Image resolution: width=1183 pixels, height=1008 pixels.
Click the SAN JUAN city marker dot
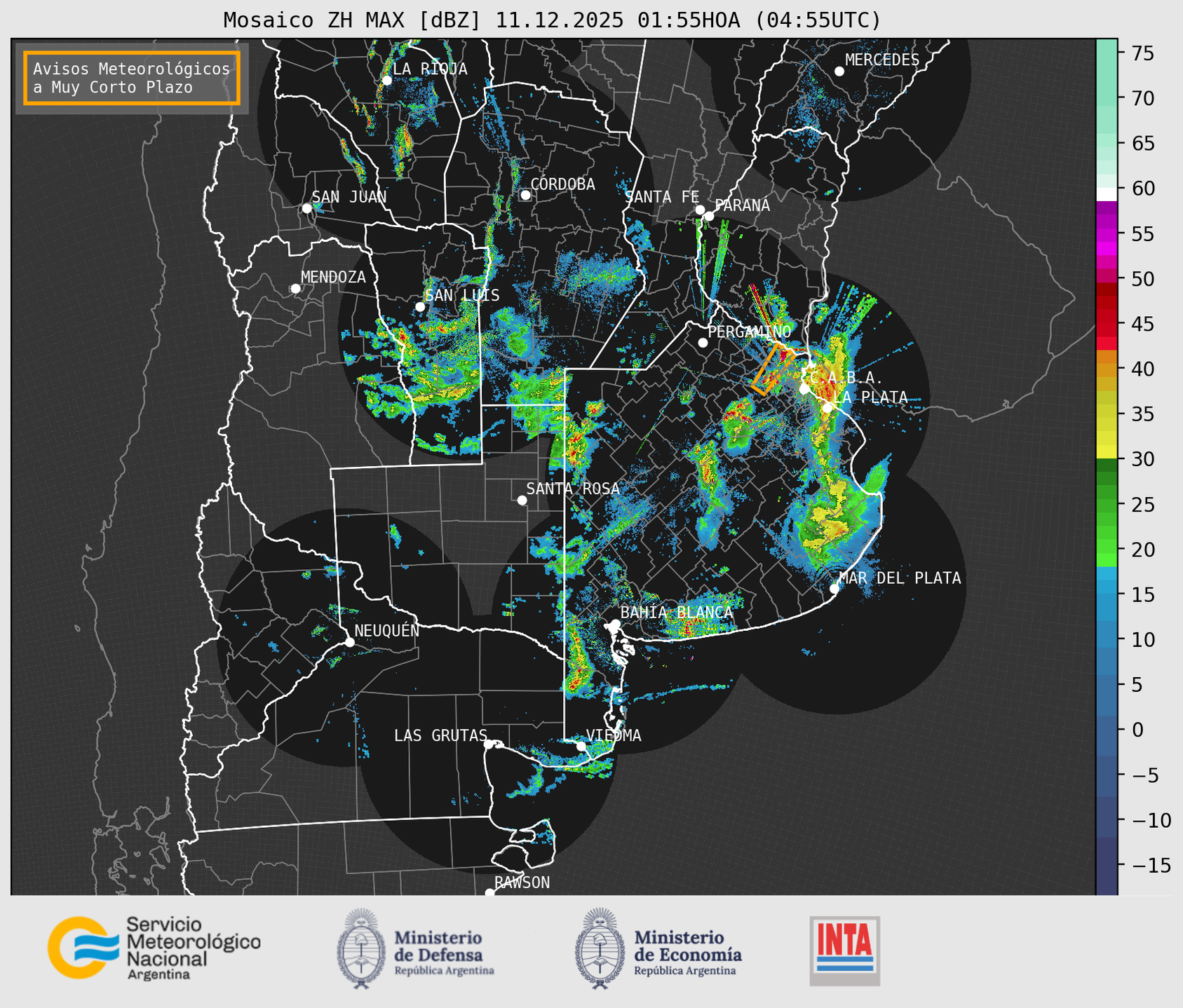click(306, 208)
